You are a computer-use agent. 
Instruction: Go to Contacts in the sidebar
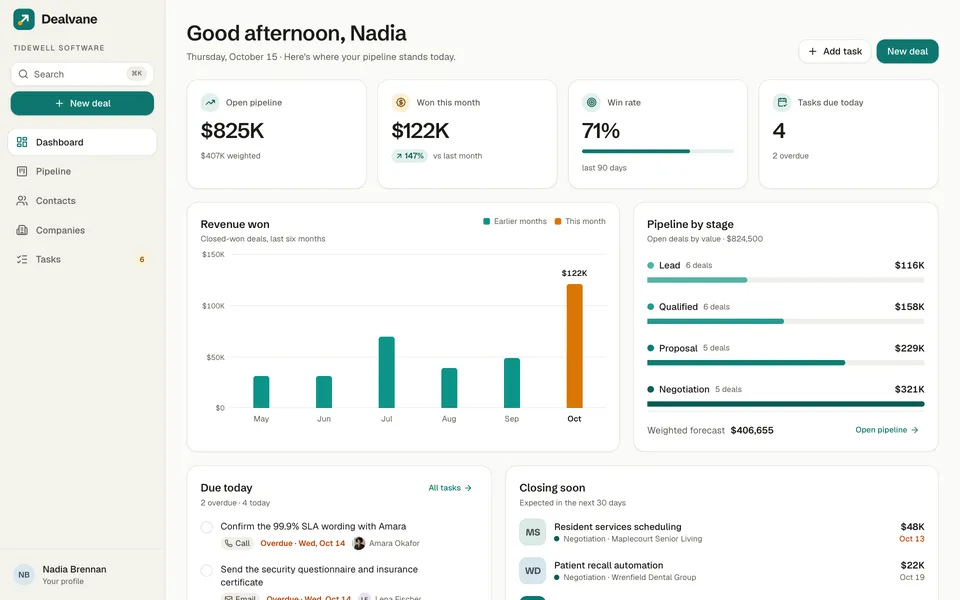[82, 201]
